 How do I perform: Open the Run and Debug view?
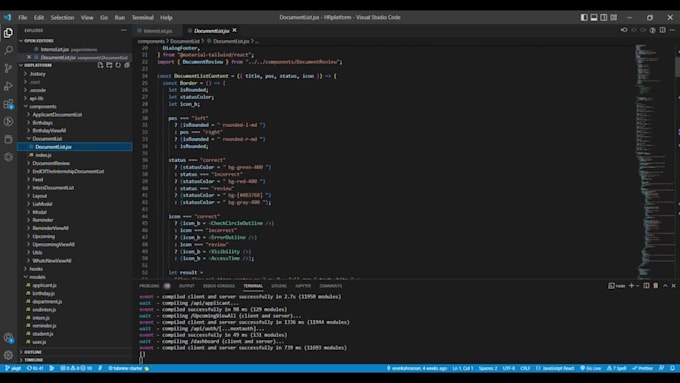pos(8,86)
